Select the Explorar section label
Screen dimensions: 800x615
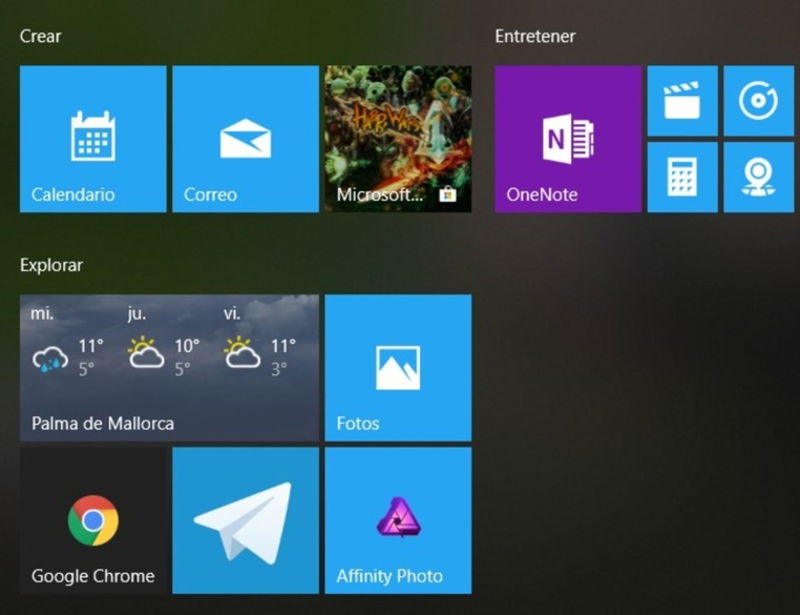(x=50, y=266)
